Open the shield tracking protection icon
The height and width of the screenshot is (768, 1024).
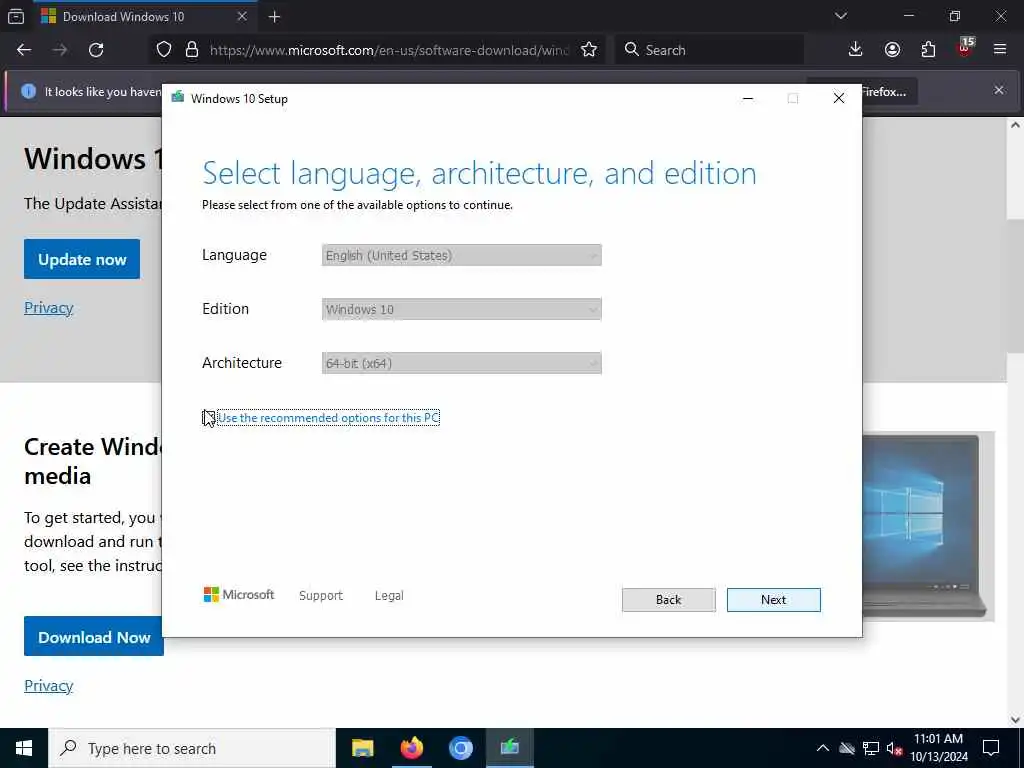[x=164, y=50]
